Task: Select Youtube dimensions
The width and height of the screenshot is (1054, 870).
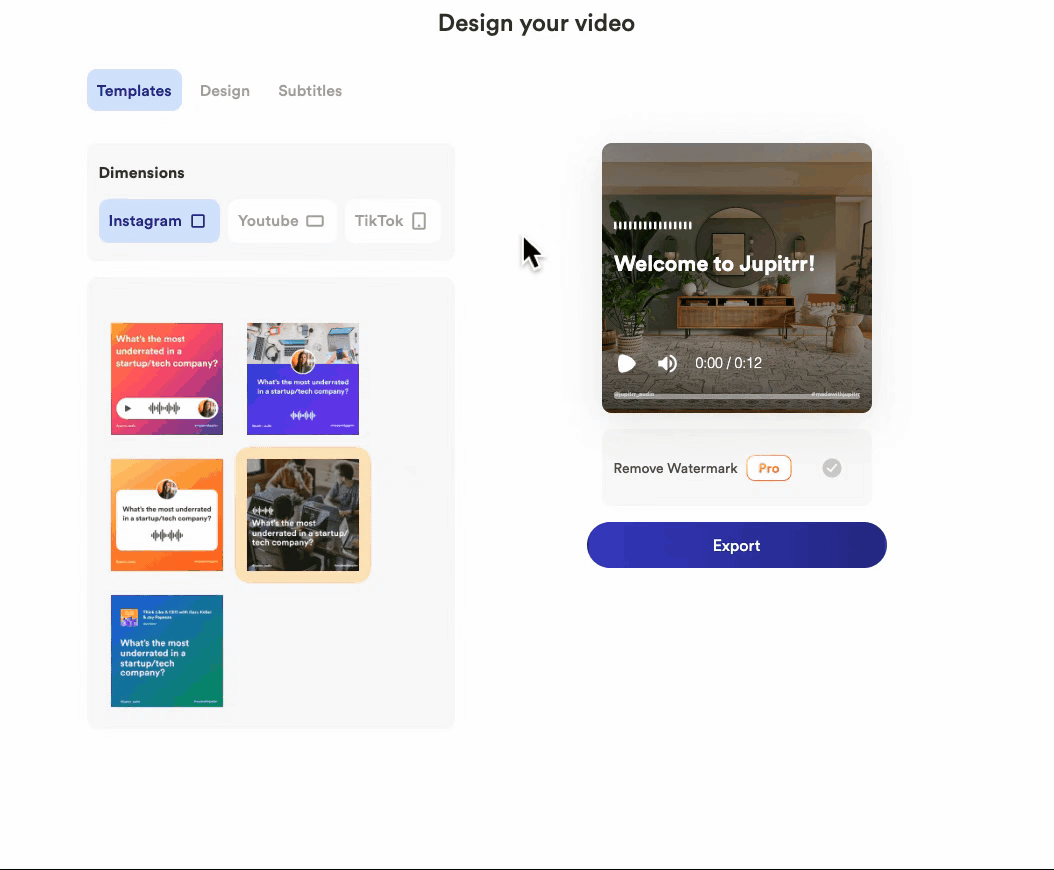Action: 282,221
